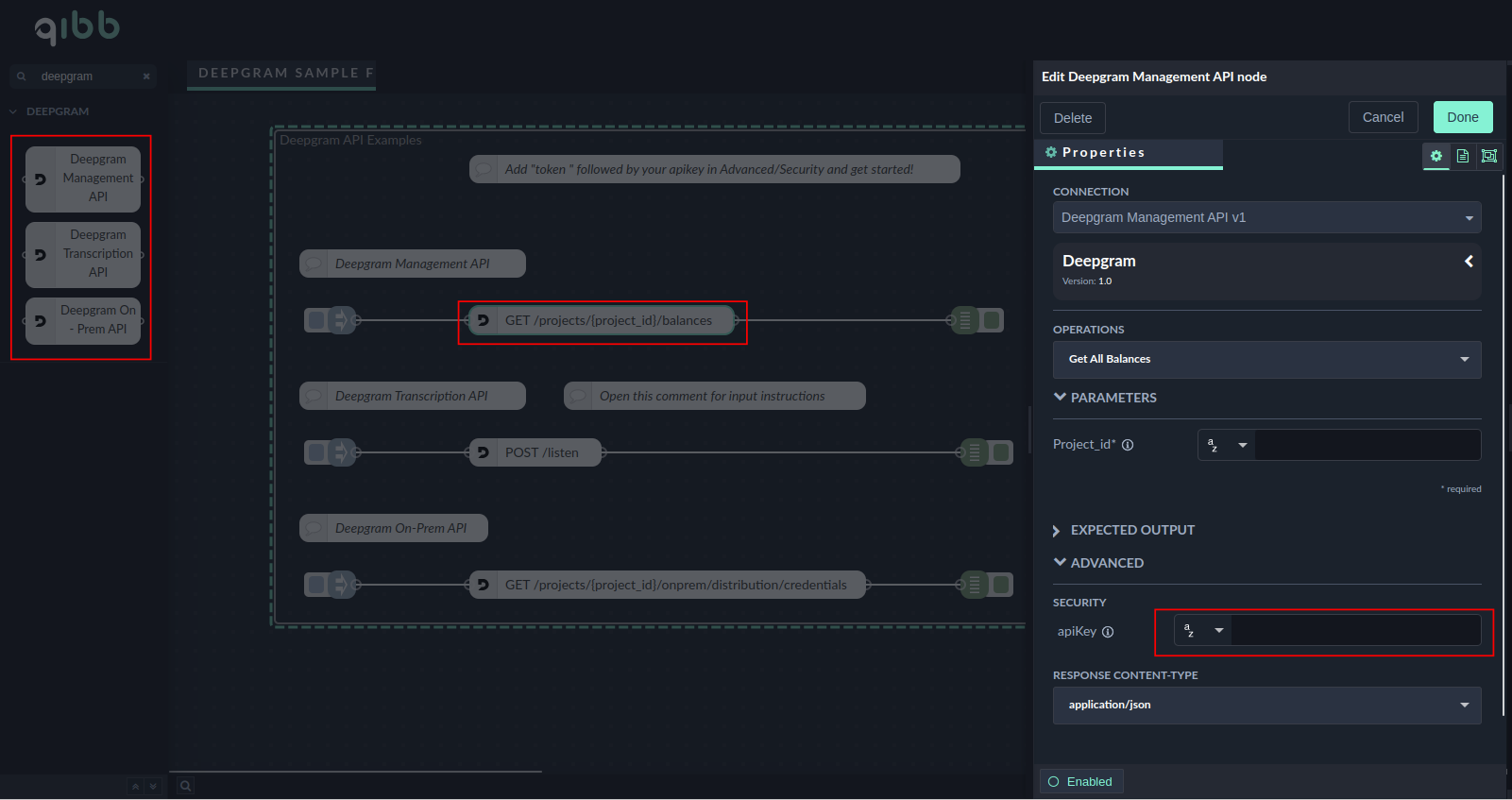The height and width of the screenshot is (800, 1512).
Task: Click the Done button
Action: click(x=1462, y=117)
